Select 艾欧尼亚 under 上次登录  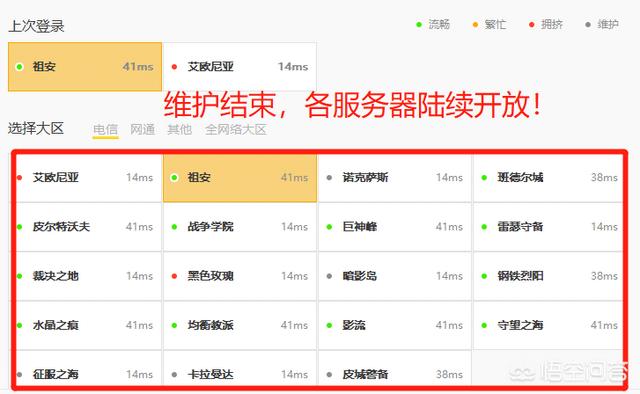[240, 67]
